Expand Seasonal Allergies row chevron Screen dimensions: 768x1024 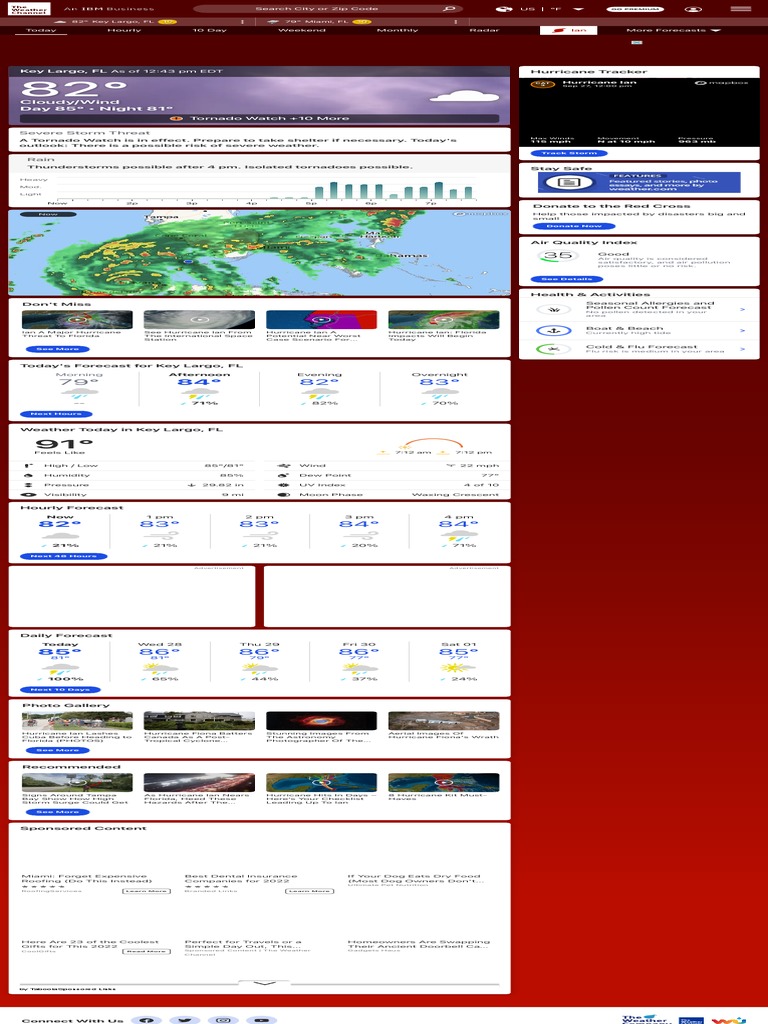[742, 310]
